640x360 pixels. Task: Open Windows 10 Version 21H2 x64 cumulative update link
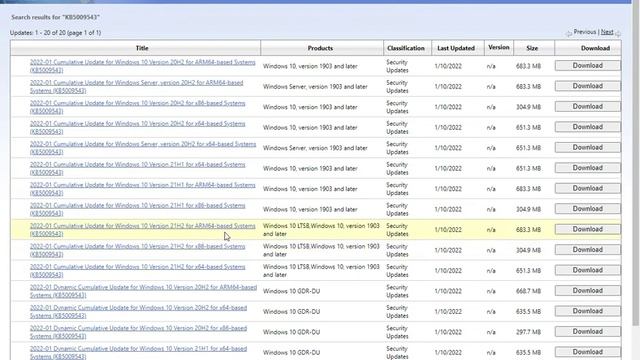click(x=138, y=270)
